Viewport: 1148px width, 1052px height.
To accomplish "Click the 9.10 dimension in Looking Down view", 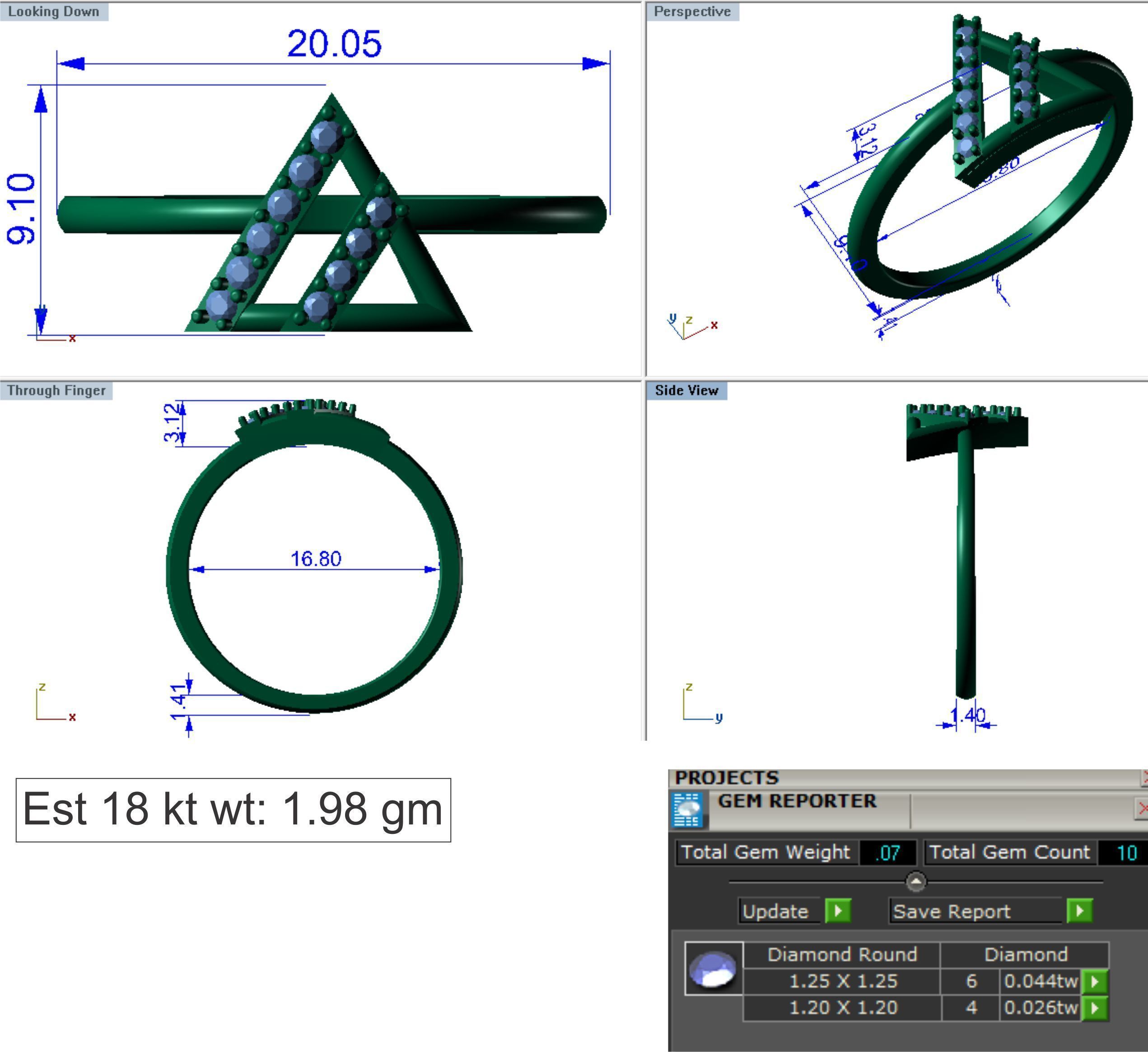I will point(21,209).
